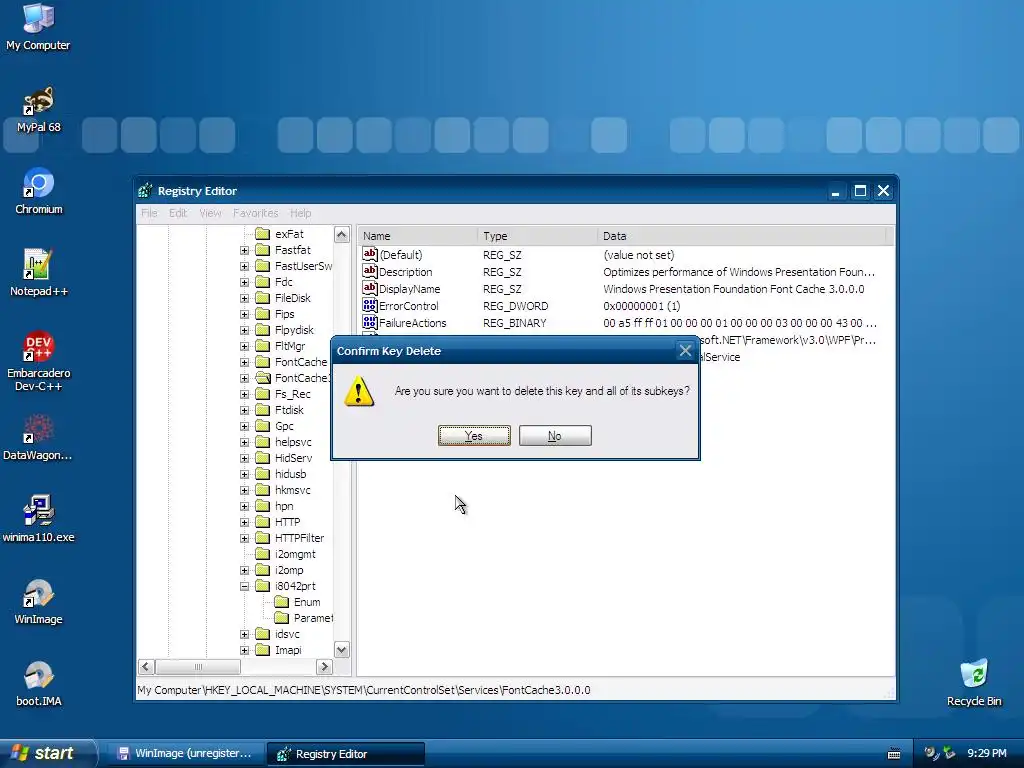This screenshot has width=1024, height=768.
Task: Maximize the Registry Editor window
Action: pyautogui.click(x=860, y=191)
